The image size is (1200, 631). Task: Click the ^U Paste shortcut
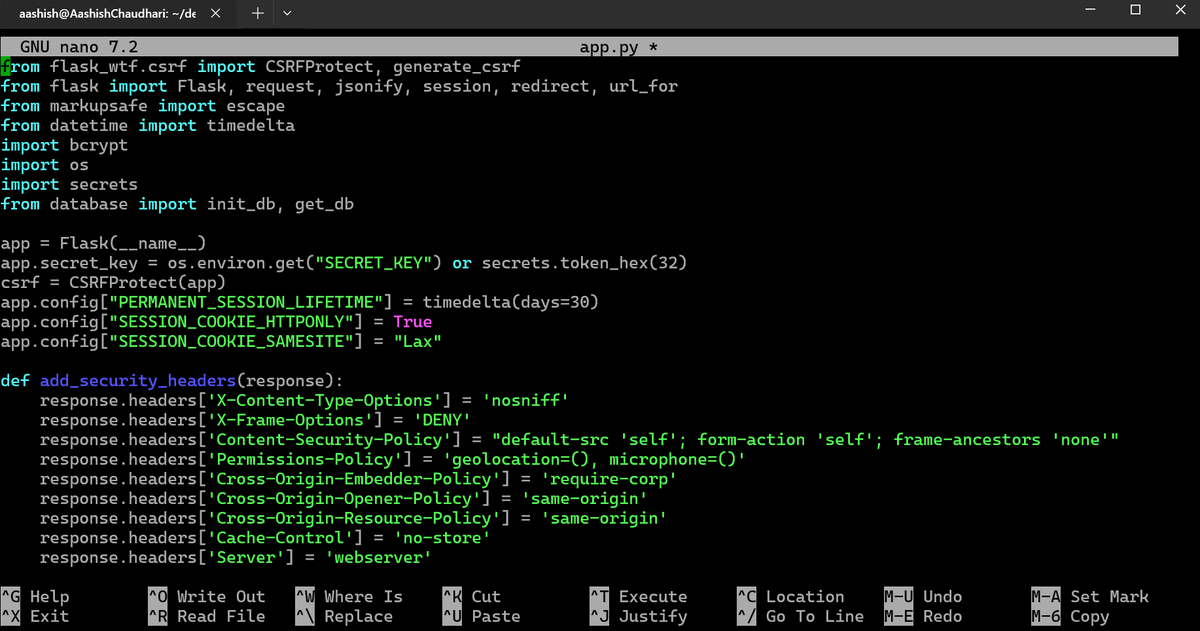tap(482, 616)
